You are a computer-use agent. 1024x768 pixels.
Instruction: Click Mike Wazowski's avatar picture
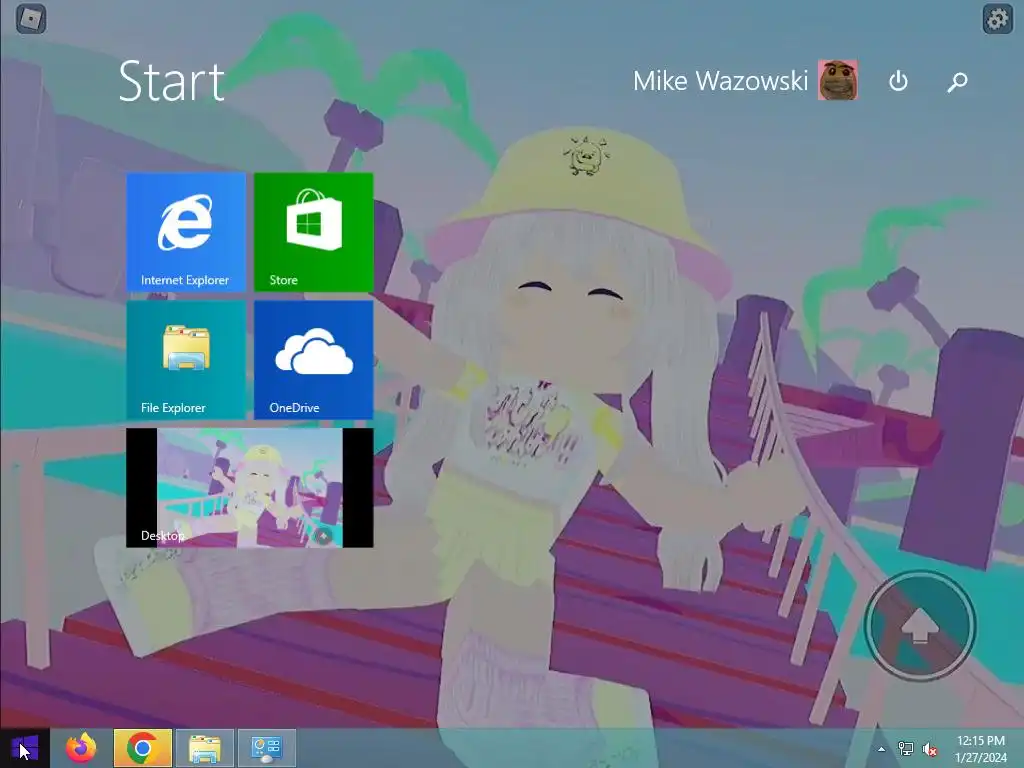click(x=838, y=80)
